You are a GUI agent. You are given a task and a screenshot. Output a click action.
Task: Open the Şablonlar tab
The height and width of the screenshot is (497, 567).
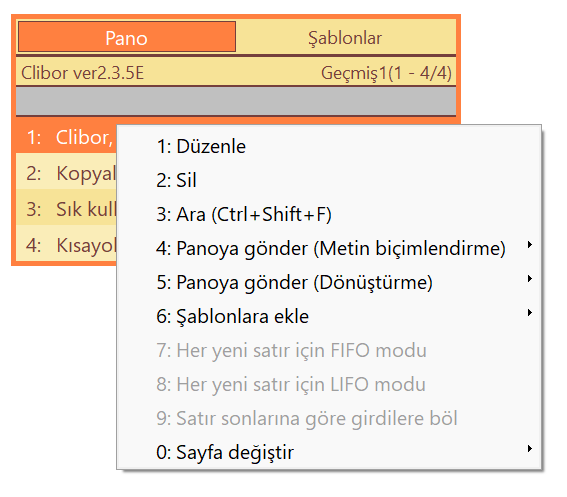[x=345, y=37]
